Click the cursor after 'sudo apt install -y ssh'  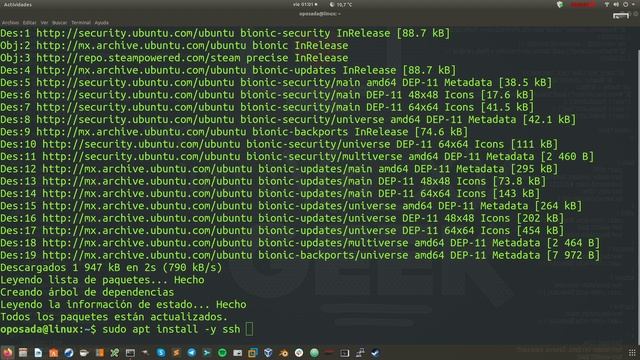click(x=249, y=329)
